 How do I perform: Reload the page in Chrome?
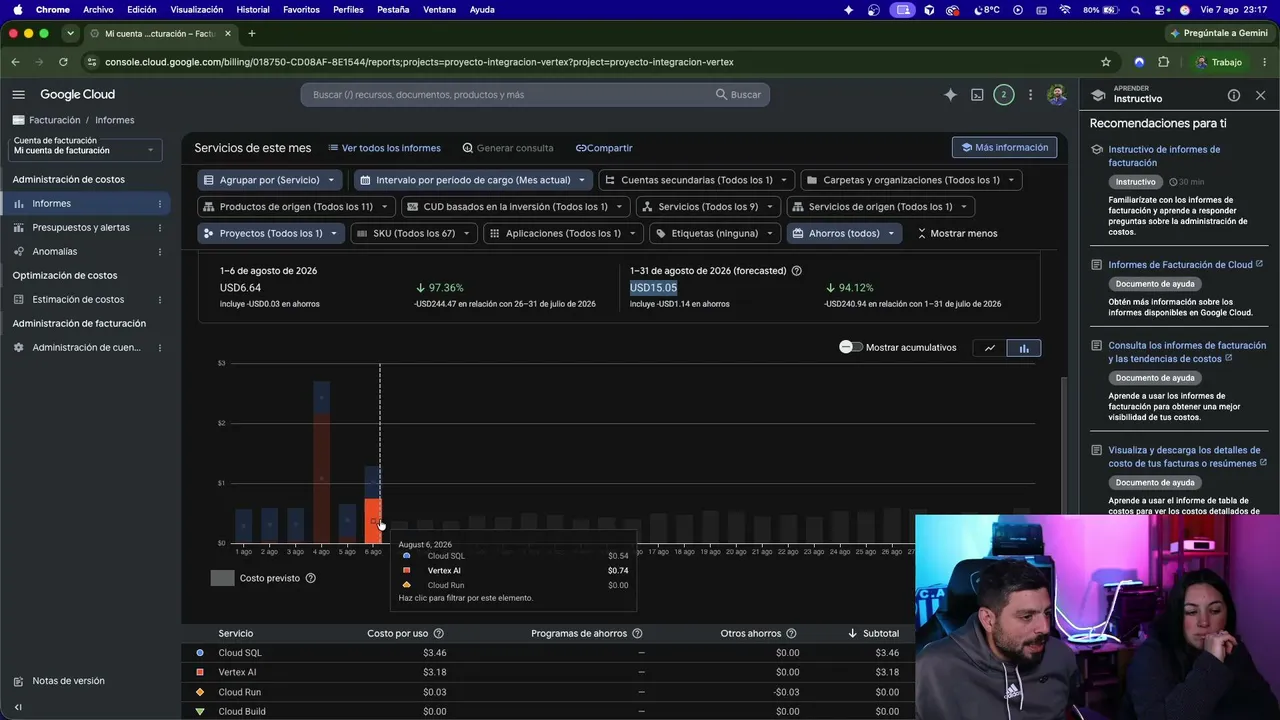[63, 62]
